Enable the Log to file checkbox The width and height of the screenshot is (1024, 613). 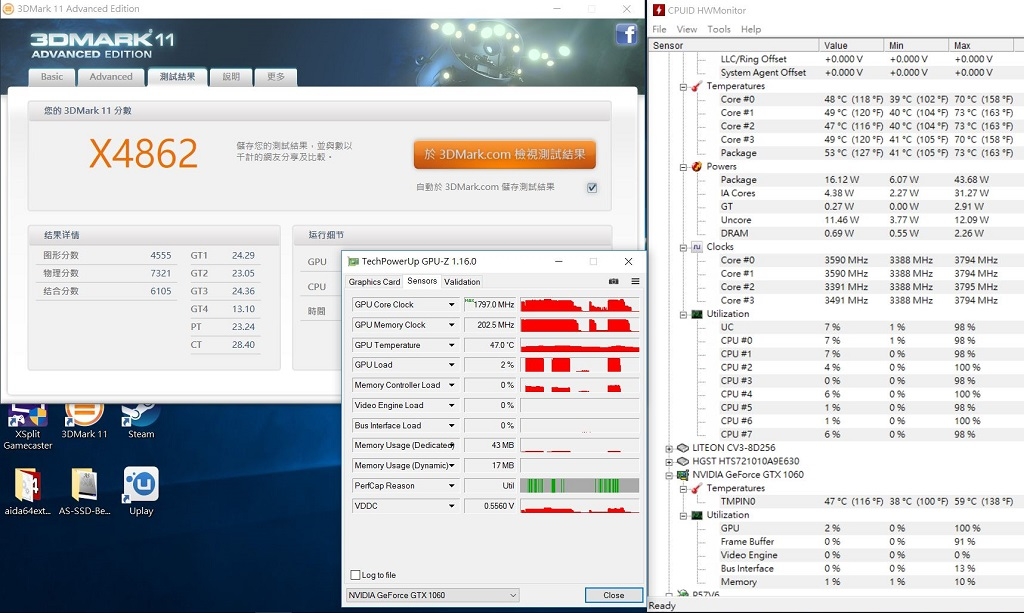355,575
